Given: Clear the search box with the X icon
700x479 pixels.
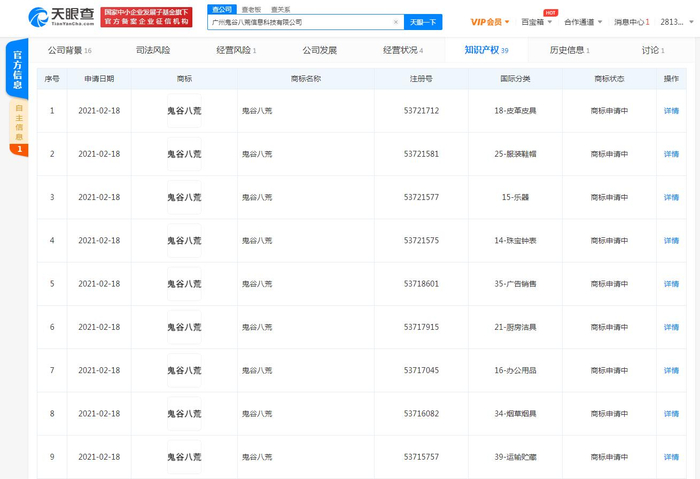Looking at the screenshot, I should pos(396,22).
